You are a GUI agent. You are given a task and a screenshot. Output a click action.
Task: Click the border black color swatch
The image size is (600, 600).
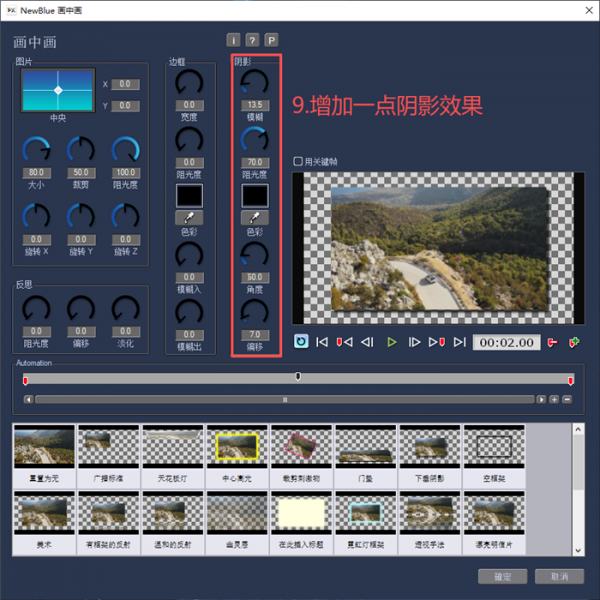[189, 196]
